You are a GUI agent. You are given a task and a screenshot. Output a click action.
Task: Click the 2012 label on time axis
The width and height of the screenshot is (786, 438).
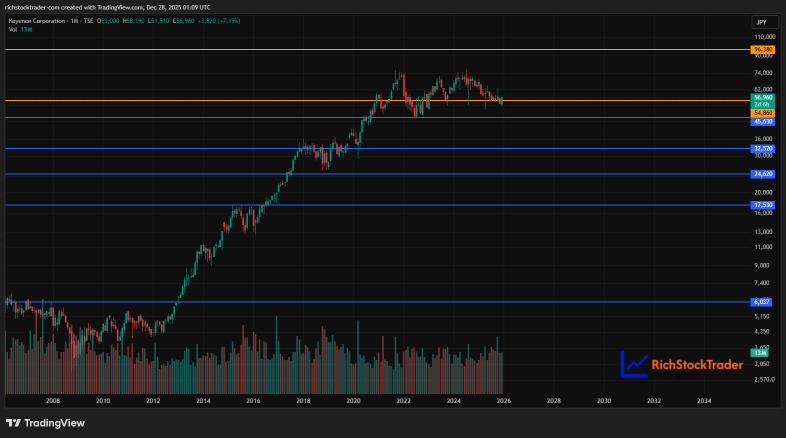click(153, 401)
